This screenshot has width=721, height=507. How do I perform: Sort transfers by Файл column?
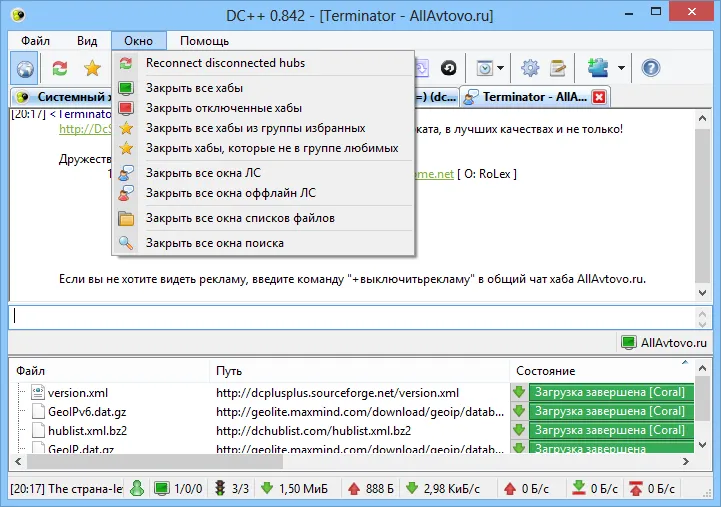pyautogui.click(x=109, y=371)
